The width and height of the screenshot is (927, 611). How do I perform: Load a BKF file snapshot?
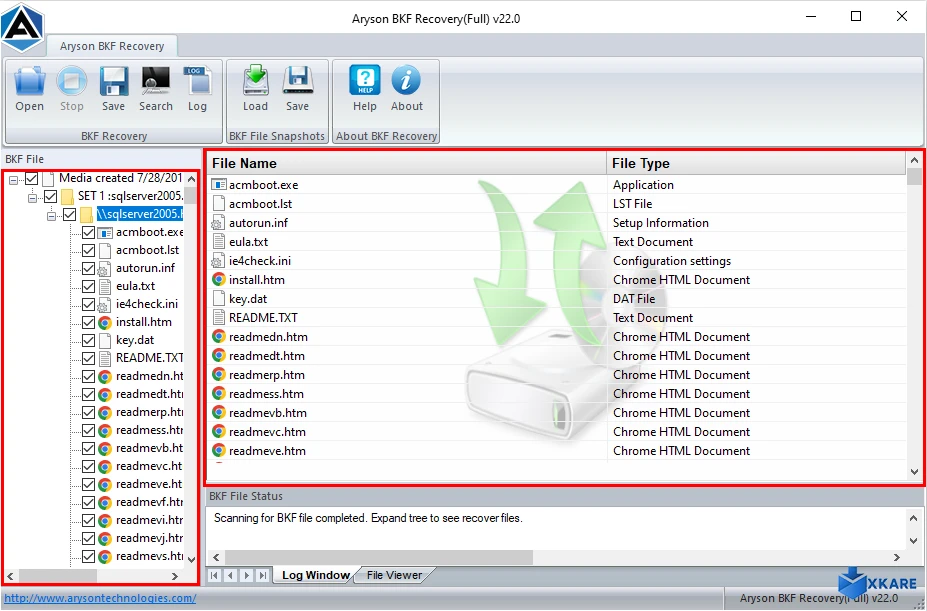255,89
